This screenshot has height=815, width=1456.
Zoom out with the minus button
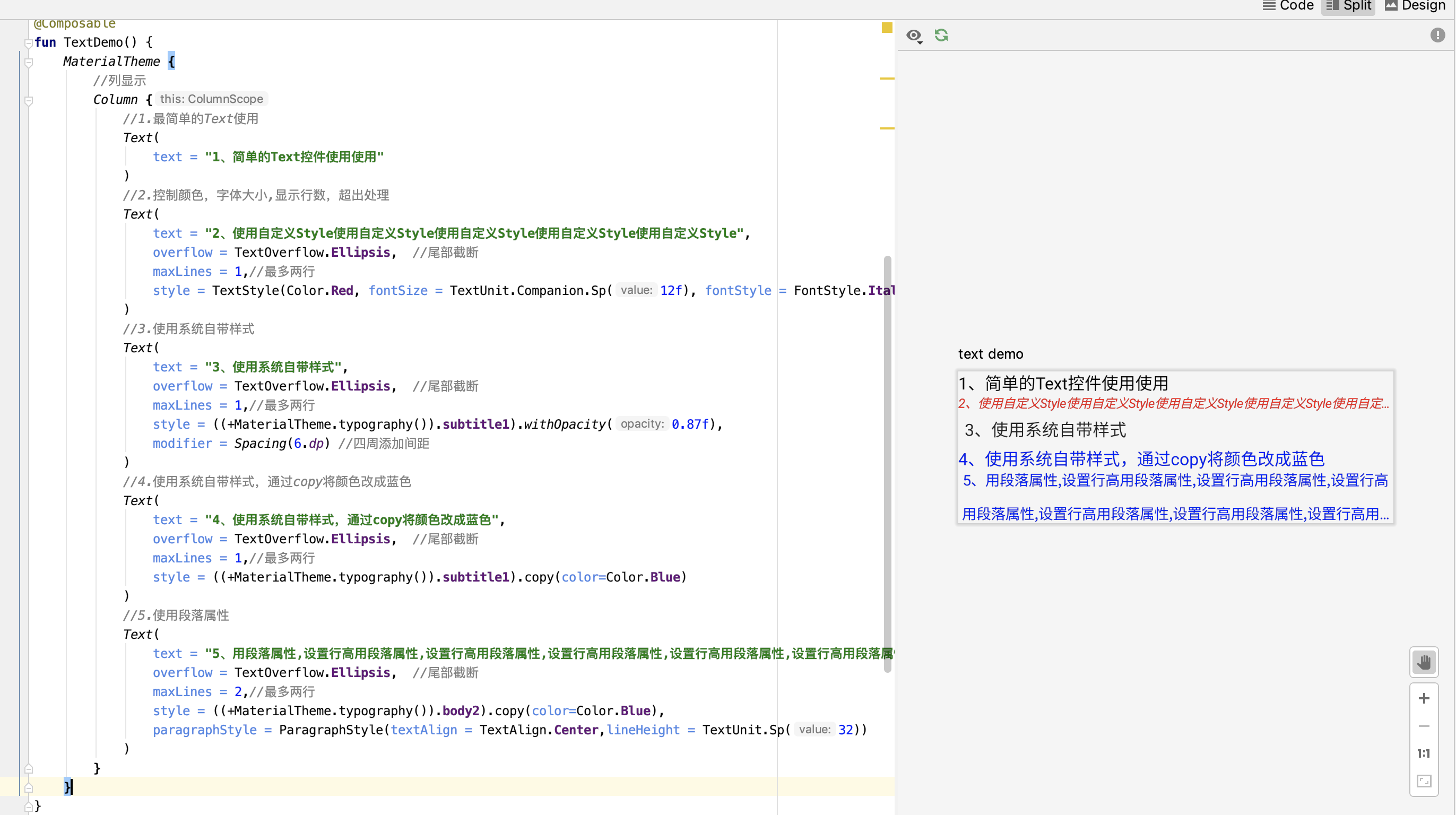[1424, 726]
